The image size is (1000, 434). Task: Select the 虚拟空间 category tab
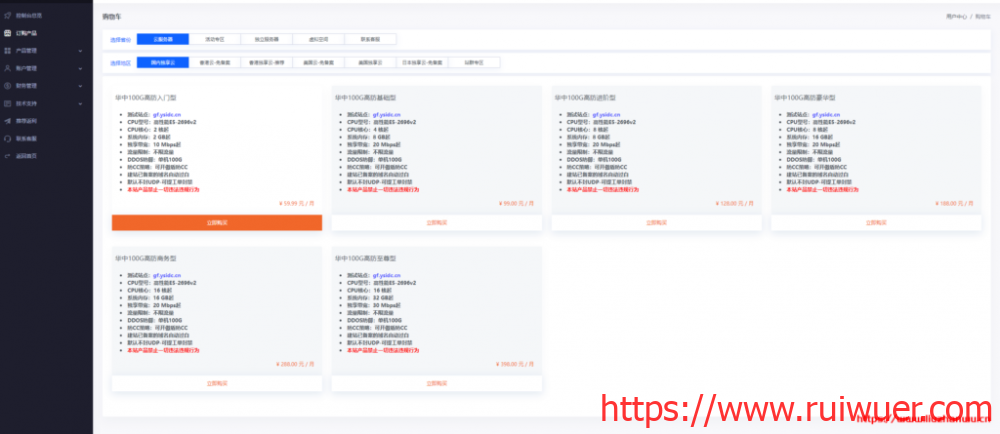click(319, 39)
